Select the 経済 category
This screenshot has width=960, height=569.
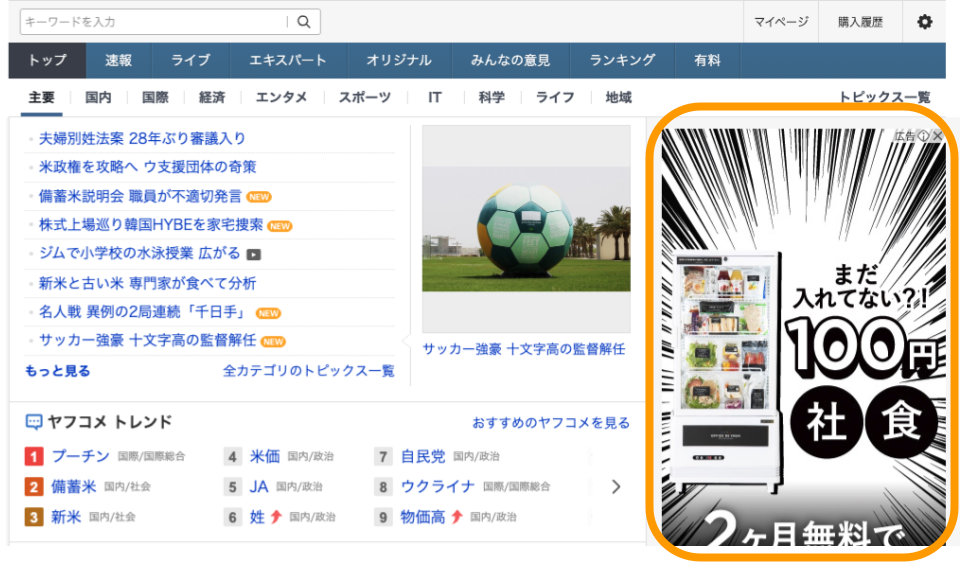tap(212, 97)
